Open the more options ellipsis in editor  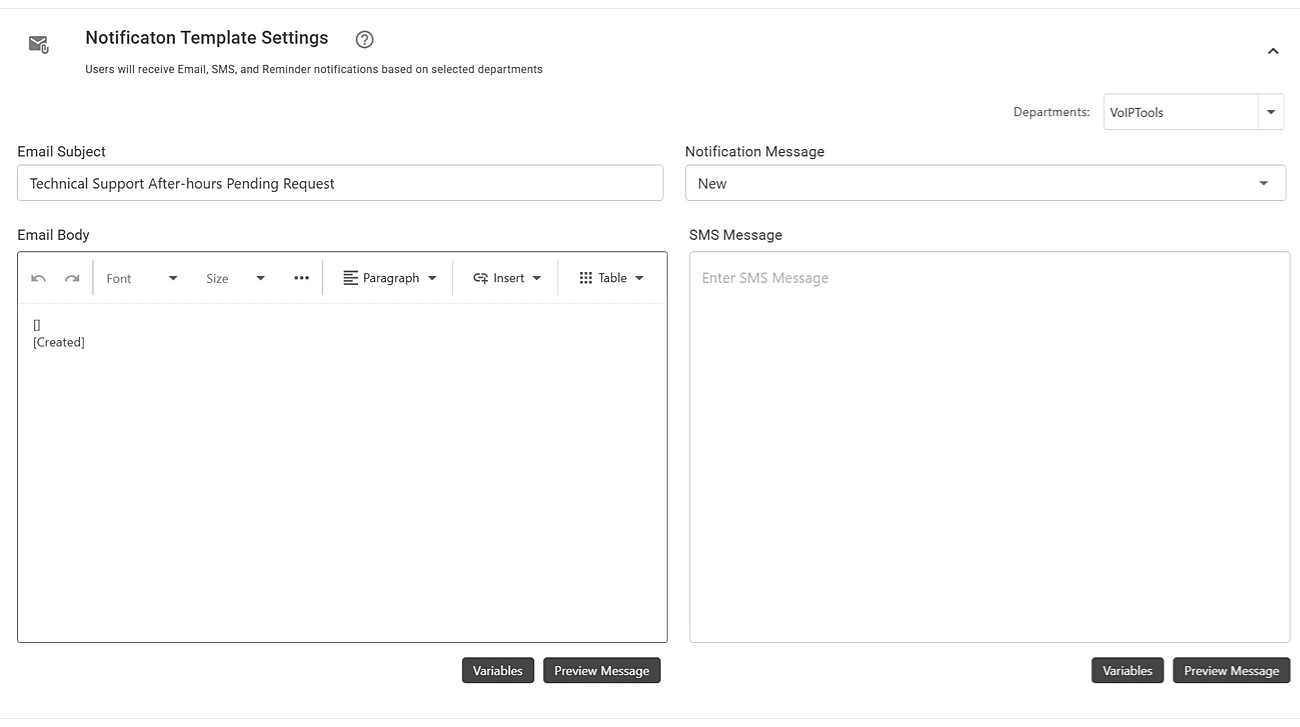click(x=301, y=278)
